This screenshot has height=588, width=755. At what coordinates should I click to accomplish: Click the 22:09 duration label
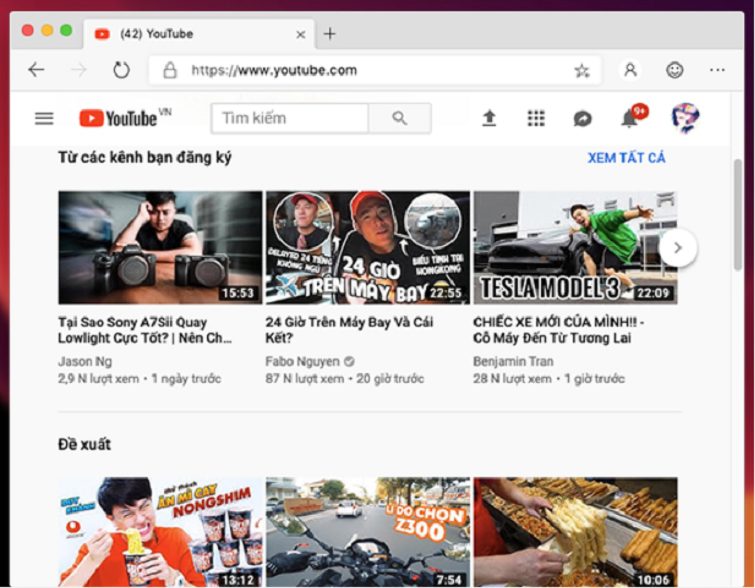(653, 293)
